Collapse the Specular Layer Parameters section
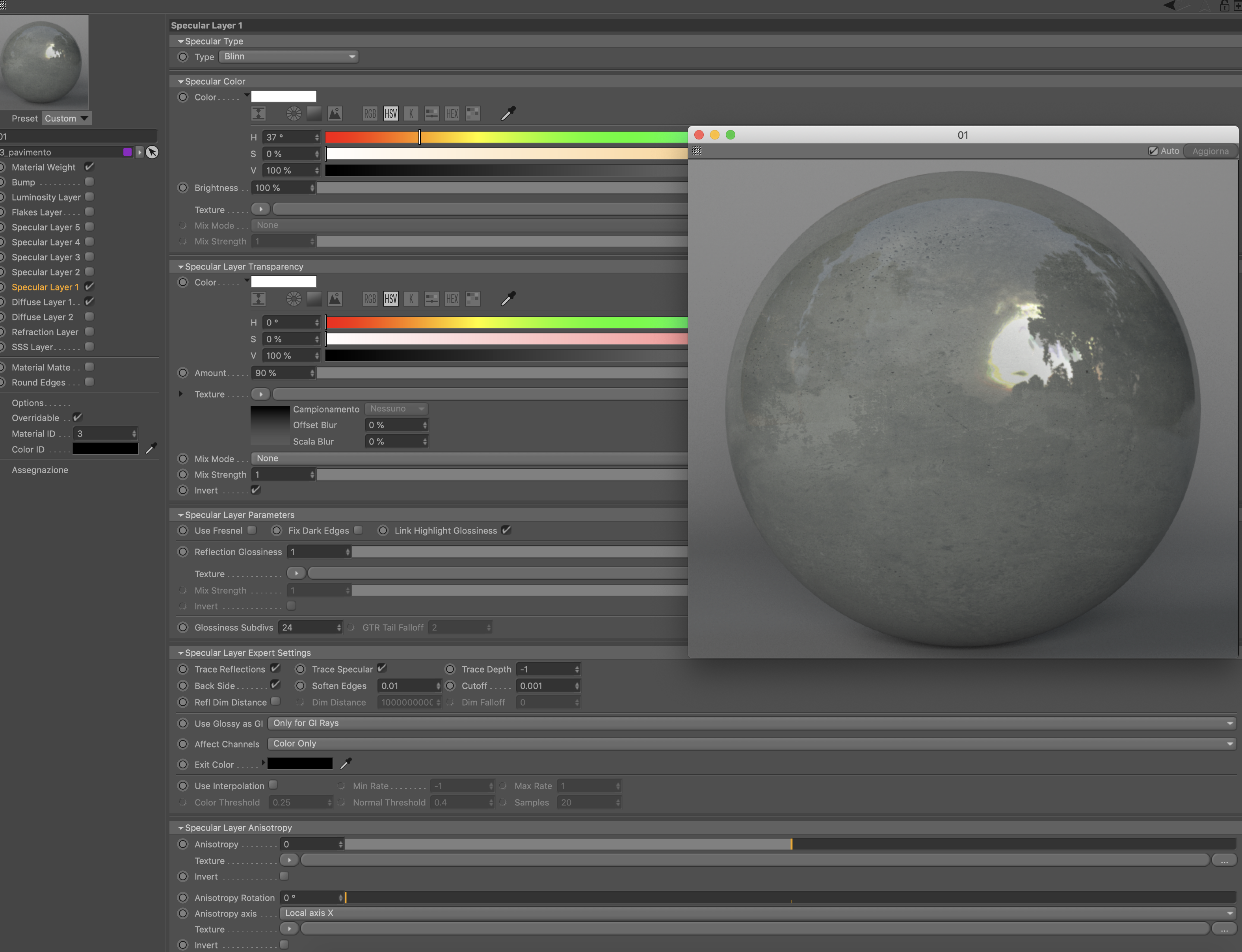This screenshot has width=1242, height=952. [181, 515]
